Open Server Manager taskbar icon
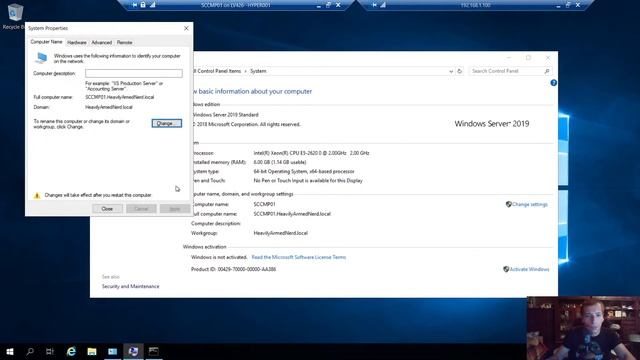 (x=113, y=351)
